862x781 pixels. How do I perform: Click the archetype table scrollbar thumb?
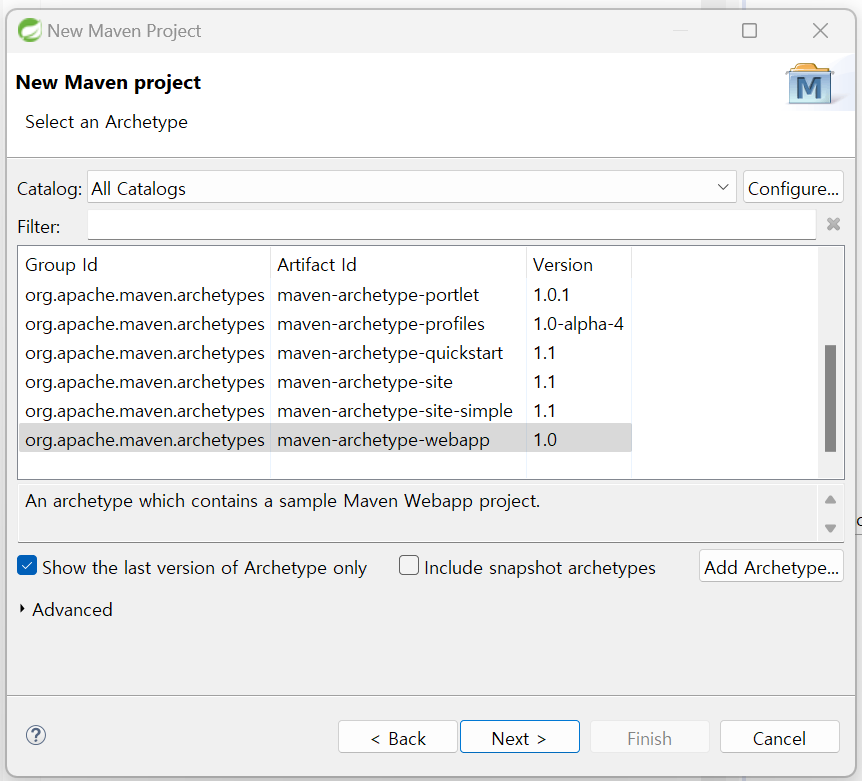pyautogui.click(x=830, y=398)
